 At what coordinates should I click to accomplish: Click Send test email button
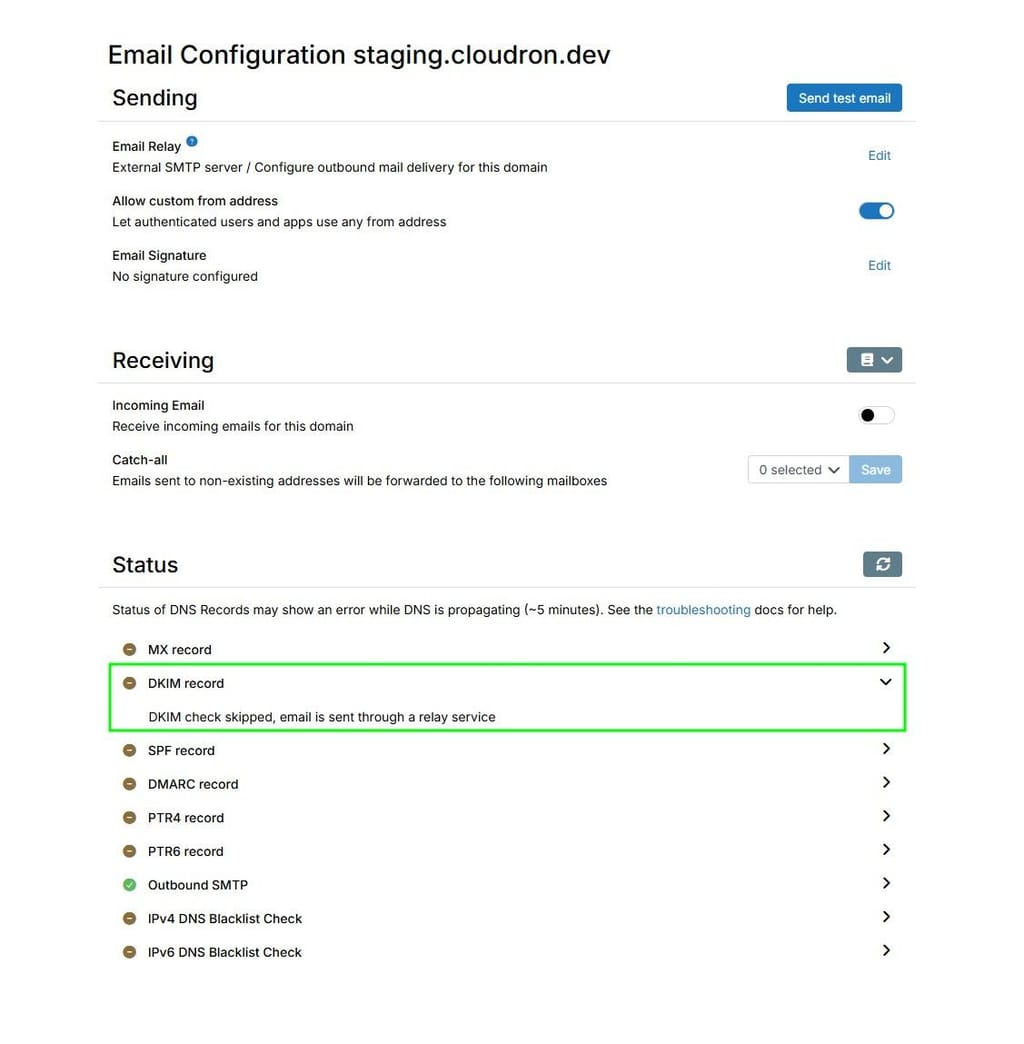point(844,98)
